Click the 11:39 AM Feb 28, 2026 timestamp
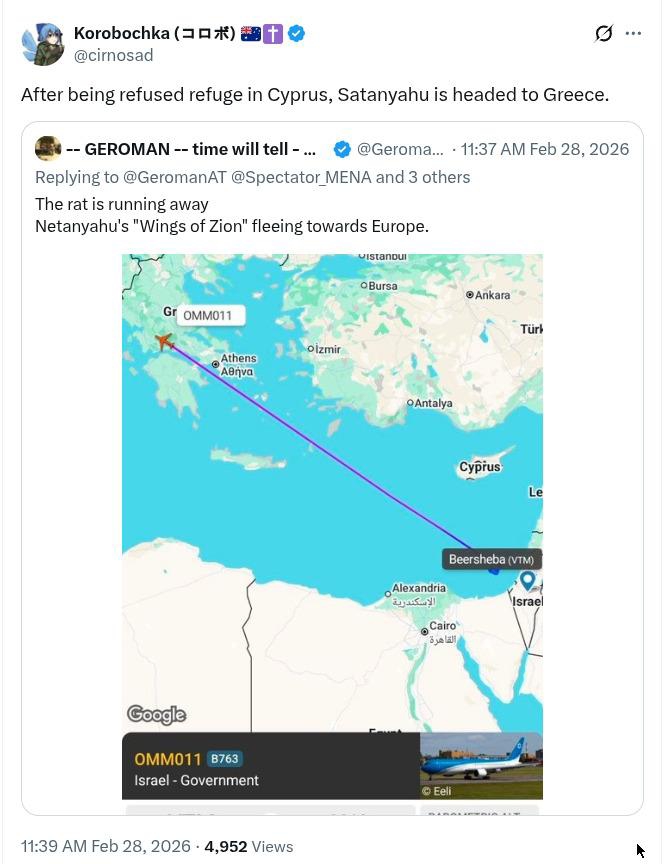This screenshot has height=864, width=672. tap(105, 846)
